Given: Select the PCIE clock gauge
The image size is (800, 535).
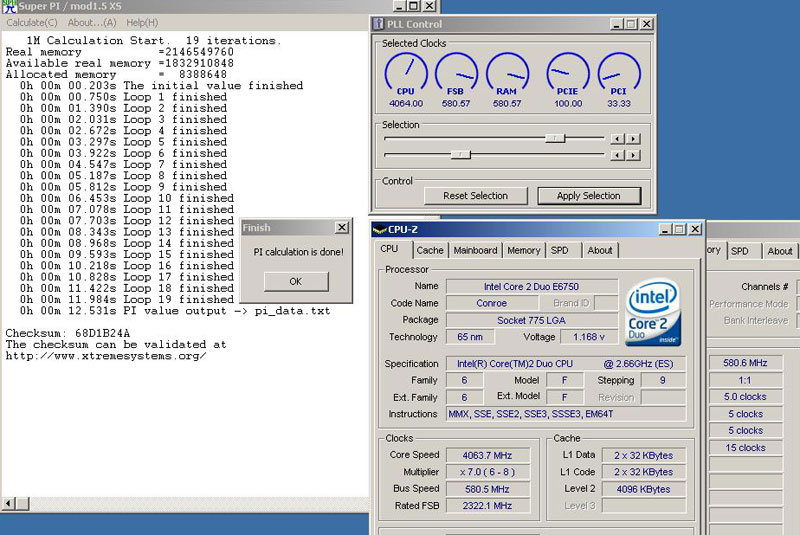Looking at the screenshot, I should pyautogui.click(x=568, y=74).
